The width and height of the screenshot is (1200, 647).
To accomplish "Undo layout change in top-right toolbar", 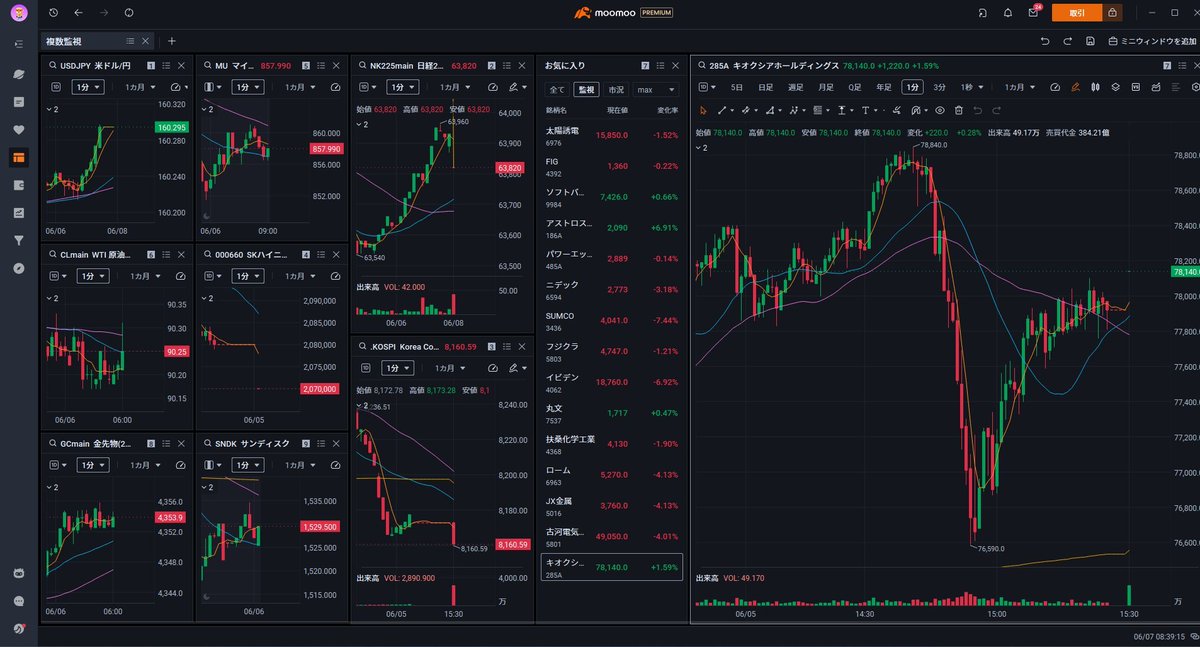I will click(1045, 41).
